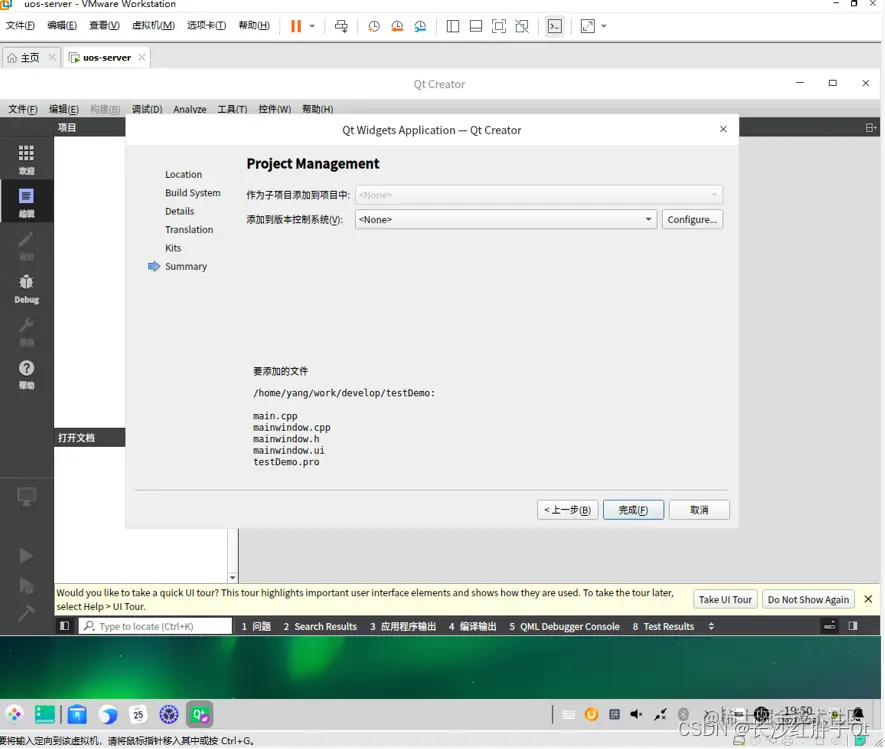Screen dimensions: 885x749
Task: Dismiss the UI tour info bar
Action: [868, 599]
